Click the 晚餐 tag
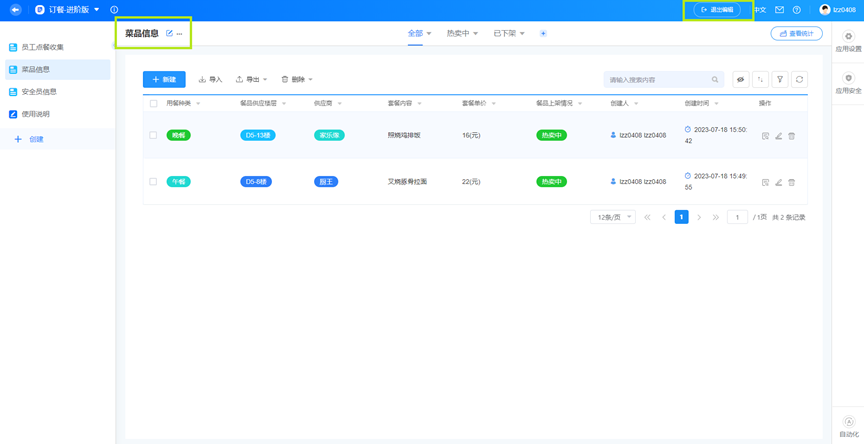Image resolution: width=864 pixels, height=444 pixels. (x=178, y=135)
